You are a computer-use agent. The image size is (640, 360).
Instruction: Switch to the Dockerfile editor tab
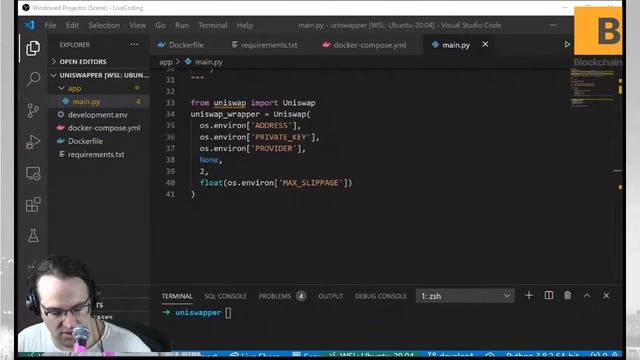[x=180, y=45]
